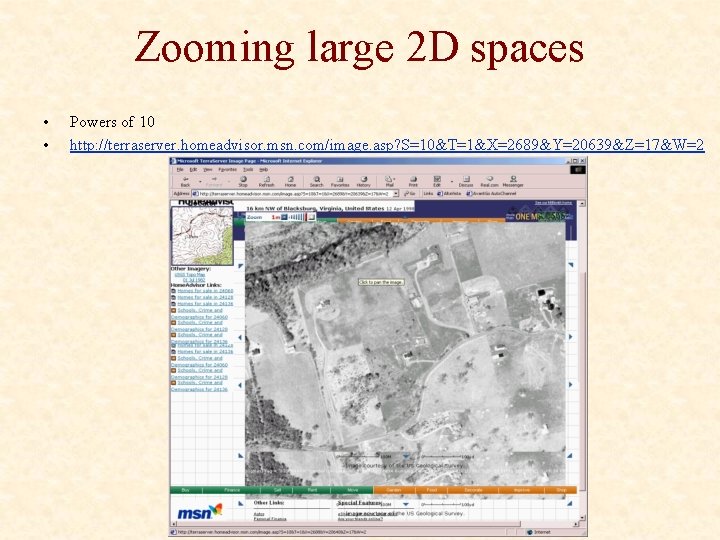This screenshot has height=540, width=720.
Task: Click the Improve tab in the orange bar
Action: pos(522,490)
